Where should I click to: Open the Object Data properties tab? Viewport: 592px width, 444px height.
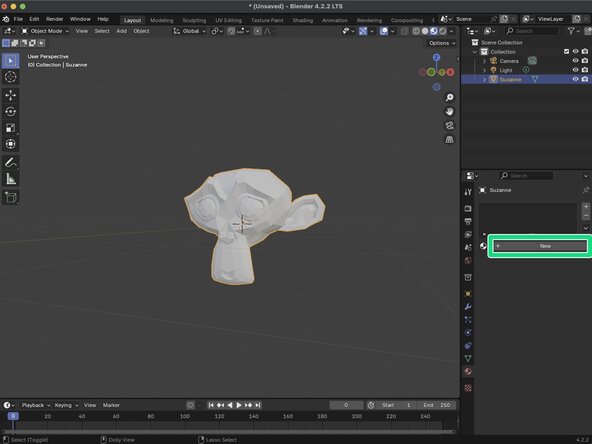(x=468, y=358)
